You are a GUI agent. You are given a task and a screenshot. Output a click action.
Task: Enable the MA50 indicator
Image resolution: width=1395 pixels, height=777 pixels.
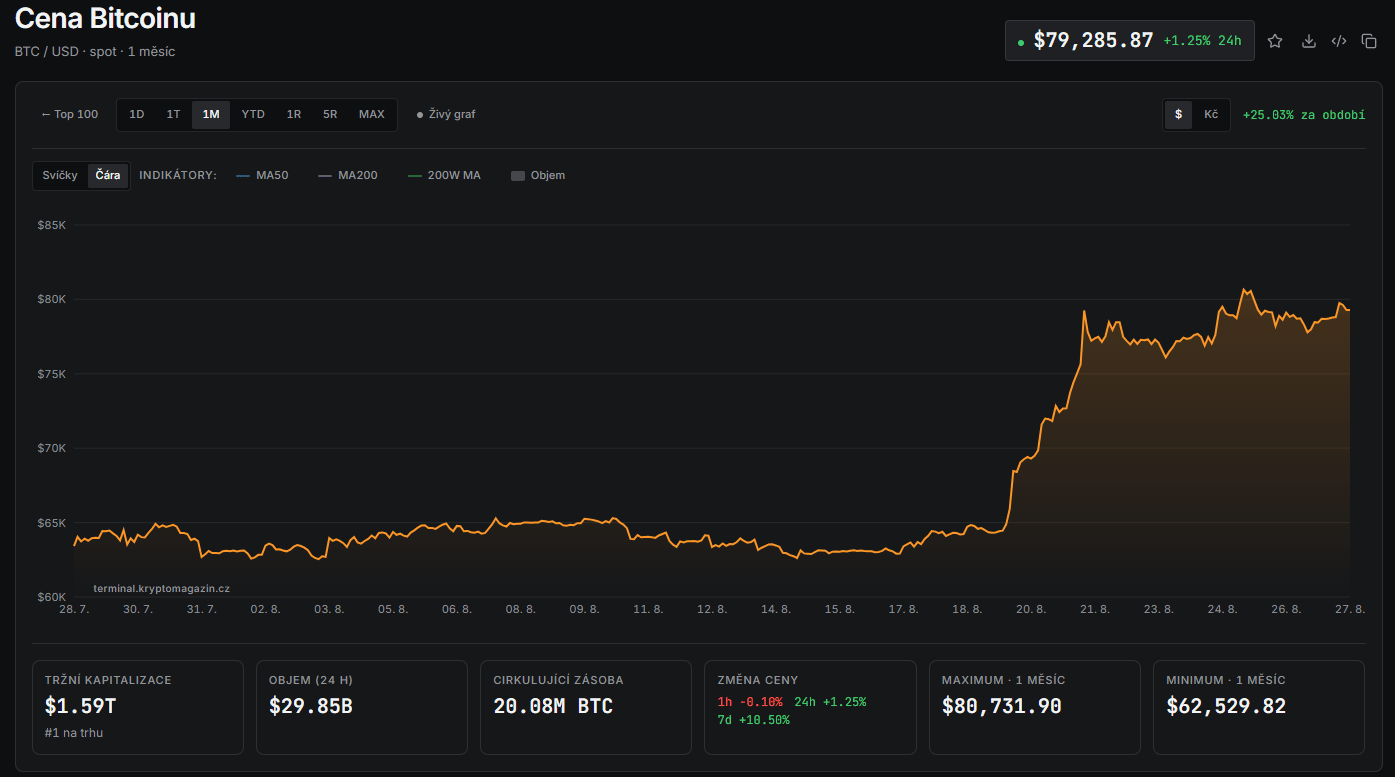click(x=262, y=175)
